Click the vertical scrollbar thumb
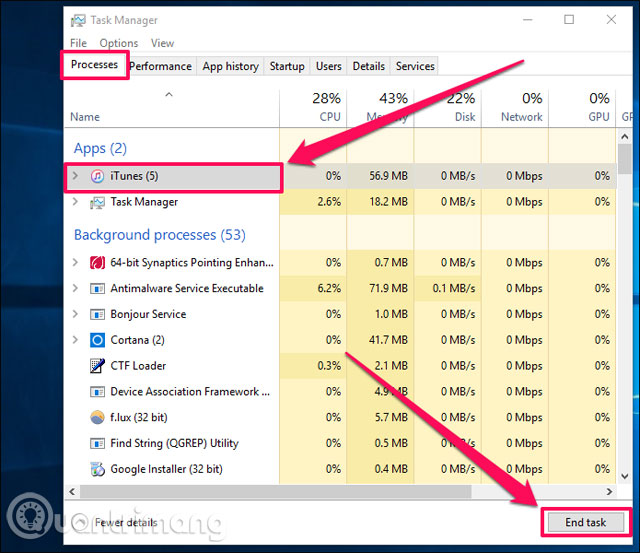 tap(625, 159)
